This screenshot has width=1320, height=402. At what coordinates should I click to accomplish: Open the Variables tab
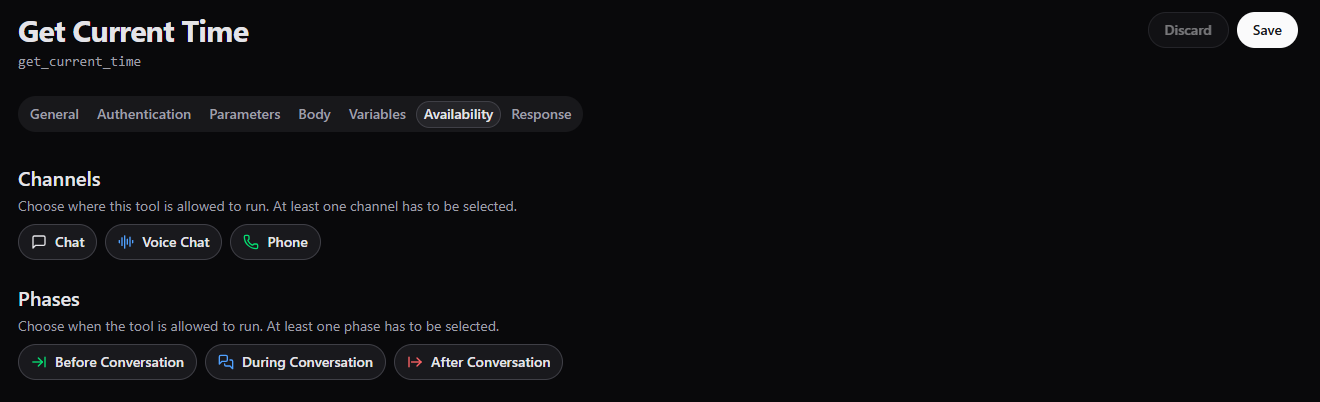[377, 114]
